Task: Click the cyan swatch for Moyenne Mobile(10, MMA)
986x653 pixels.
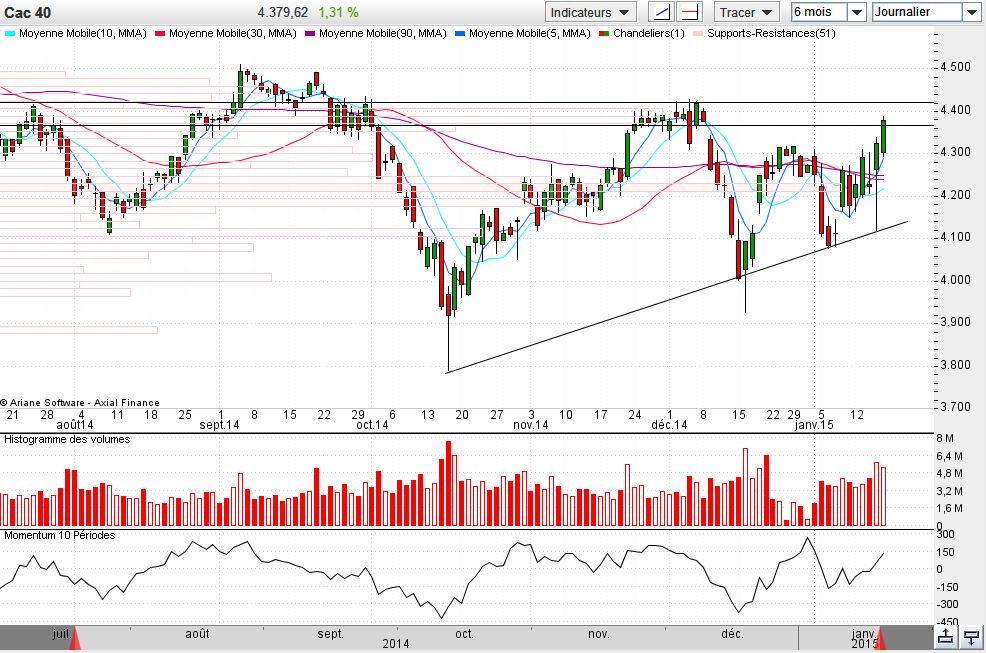Action: coord(10,33)
